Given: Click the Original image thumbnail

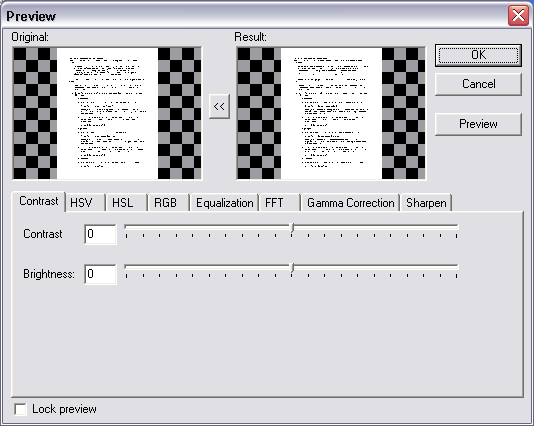Looking at the screenshot, I should coord(107,113).
